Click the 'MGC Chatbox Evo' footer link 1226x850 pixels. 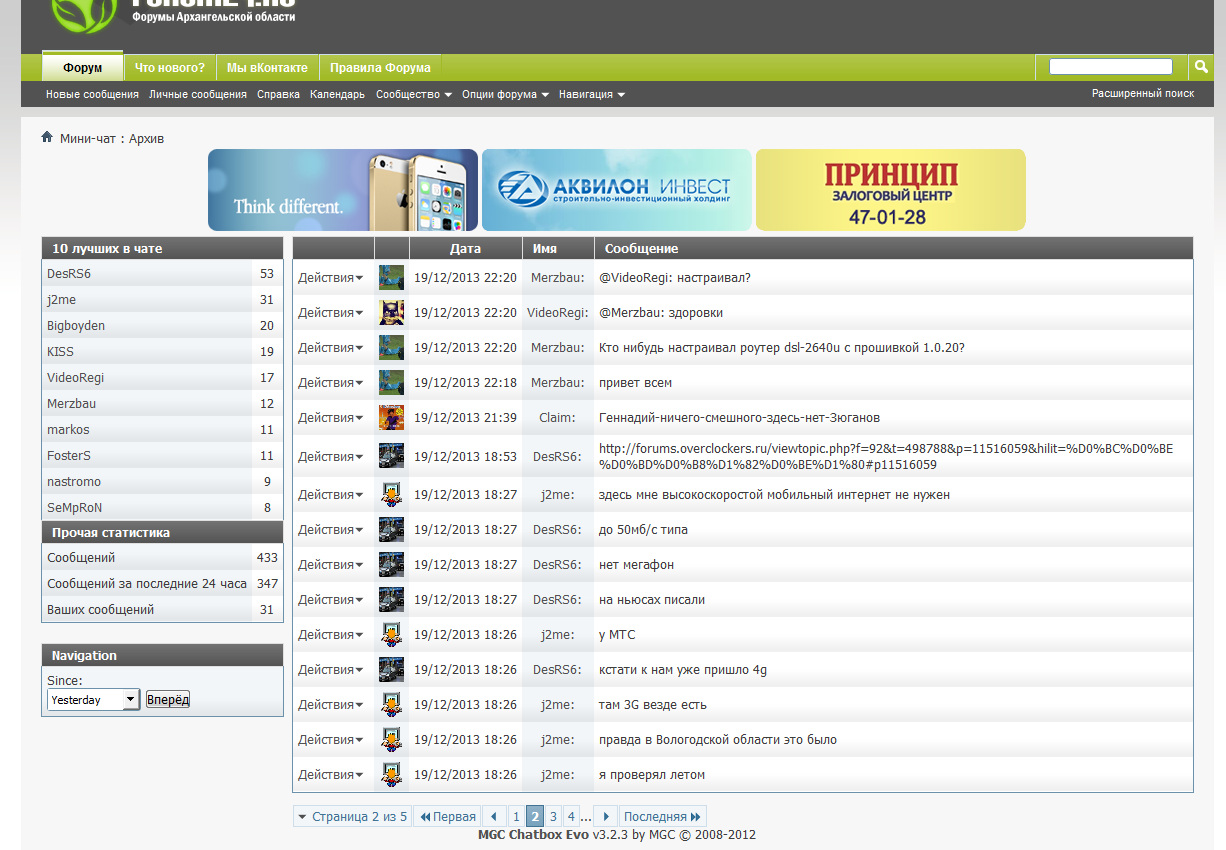click(533, 834)
